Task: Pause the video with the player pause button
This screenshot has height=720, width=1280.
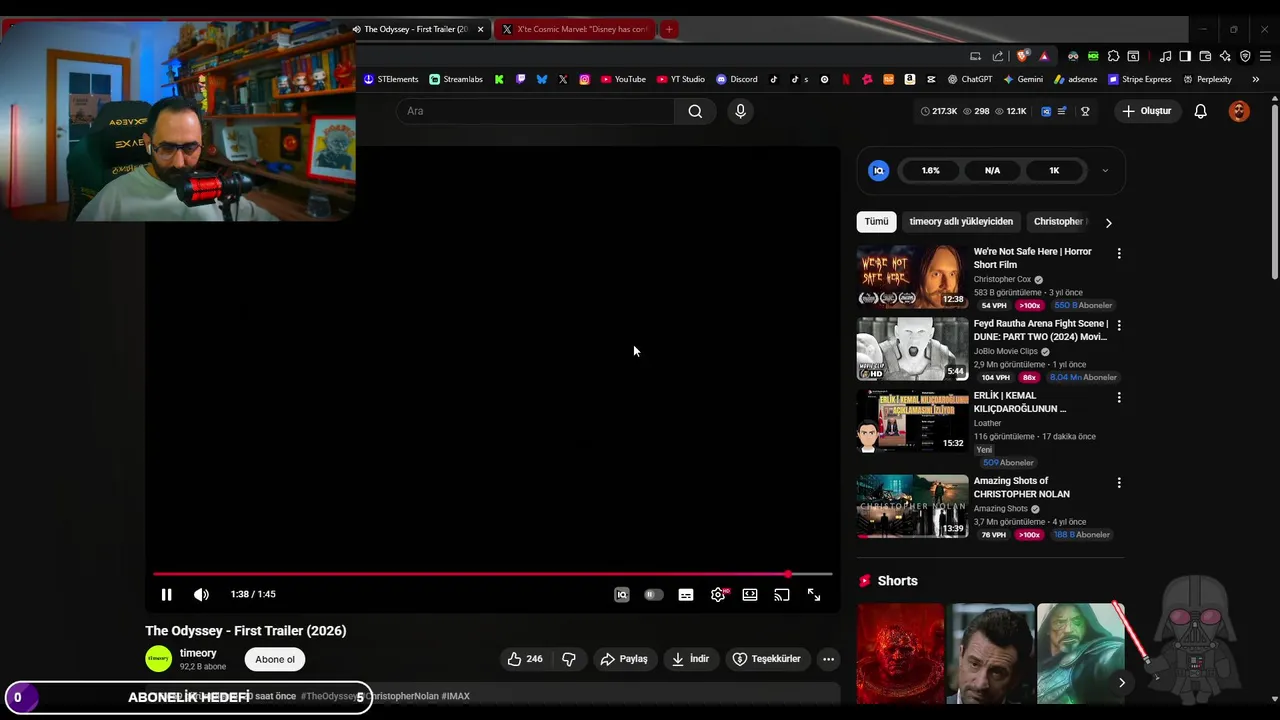Action: tap(166, 594)
